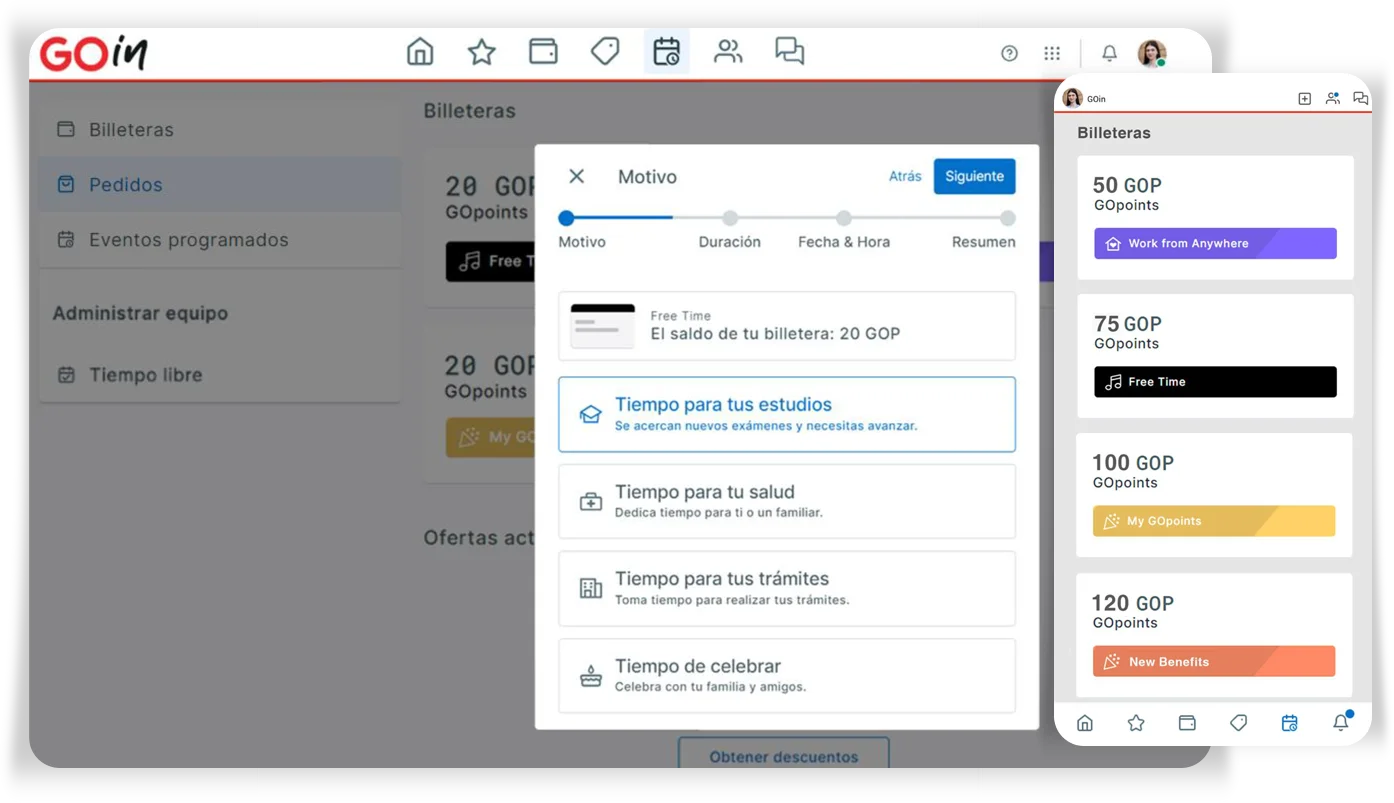Image resolution: width=1394 pixels, height=803 pixels.
Task: Close the Motivo dialog with the X
Action: pos(576,176)
